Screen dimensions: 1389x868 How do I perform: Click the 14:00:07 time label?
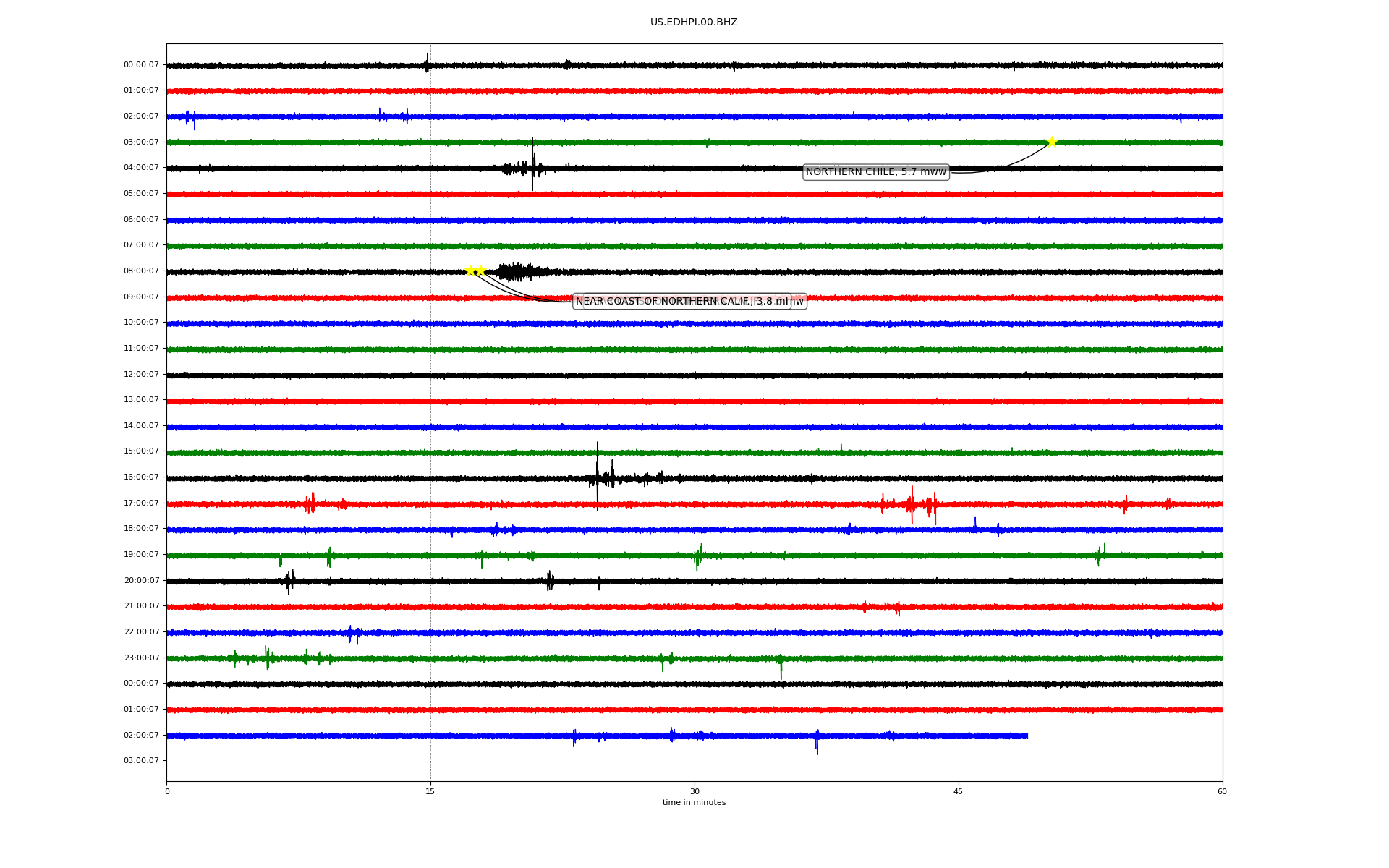(x=141, y=426)
